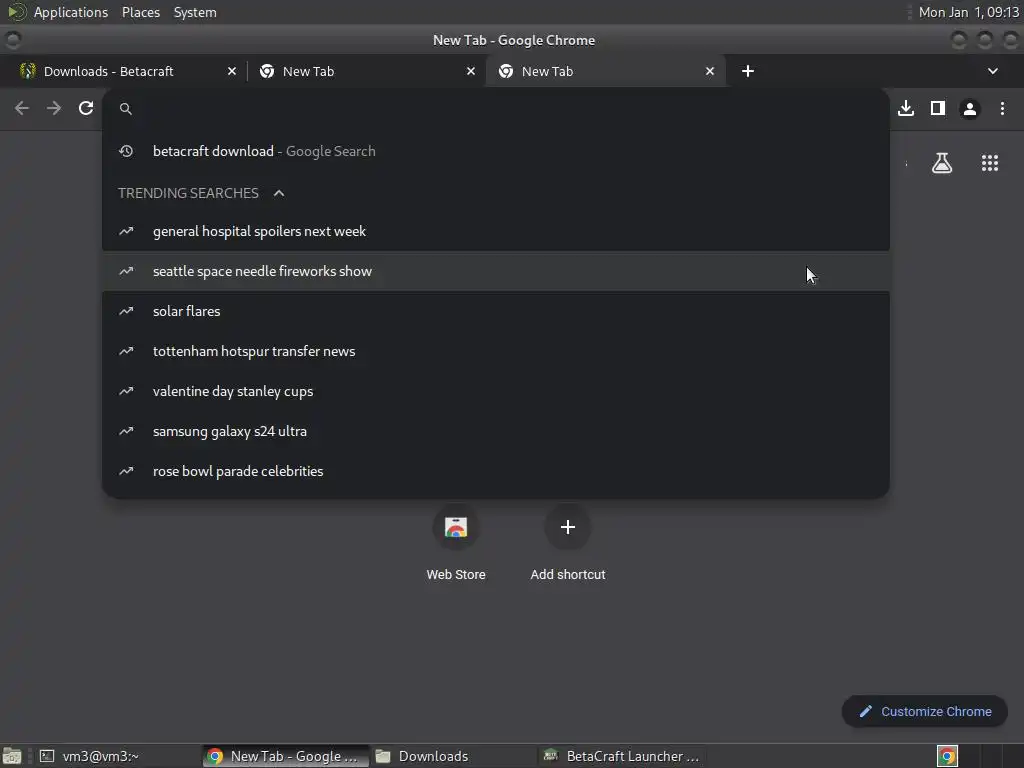Collapse the Trending Searches section
Screen dimensions: 1024x768
tap(279, 193)
